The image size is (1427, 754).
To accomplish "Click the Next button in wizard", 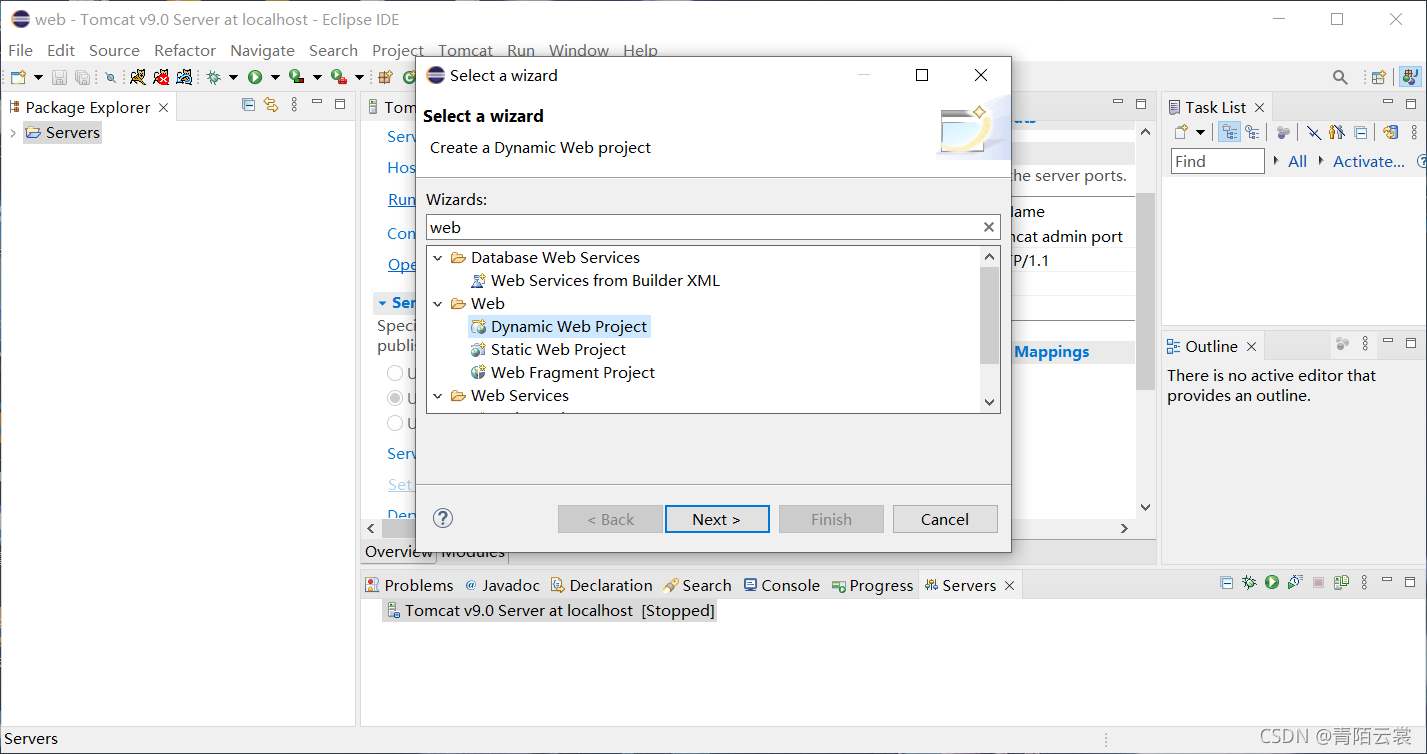I will point(717,519).
